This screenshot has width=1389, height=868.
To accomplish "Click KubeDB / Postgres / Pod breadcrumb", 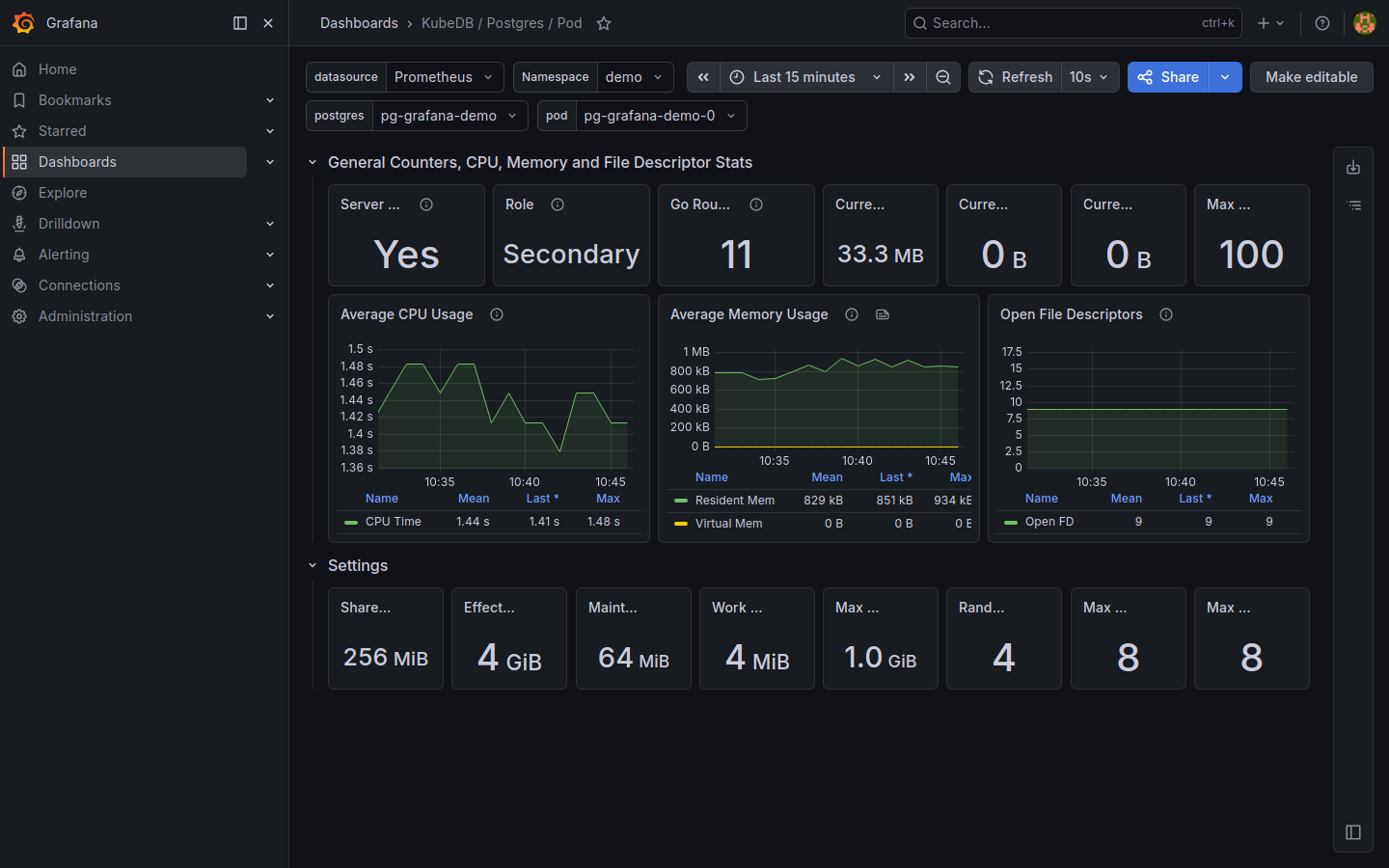I will click(x=502, y=23).
